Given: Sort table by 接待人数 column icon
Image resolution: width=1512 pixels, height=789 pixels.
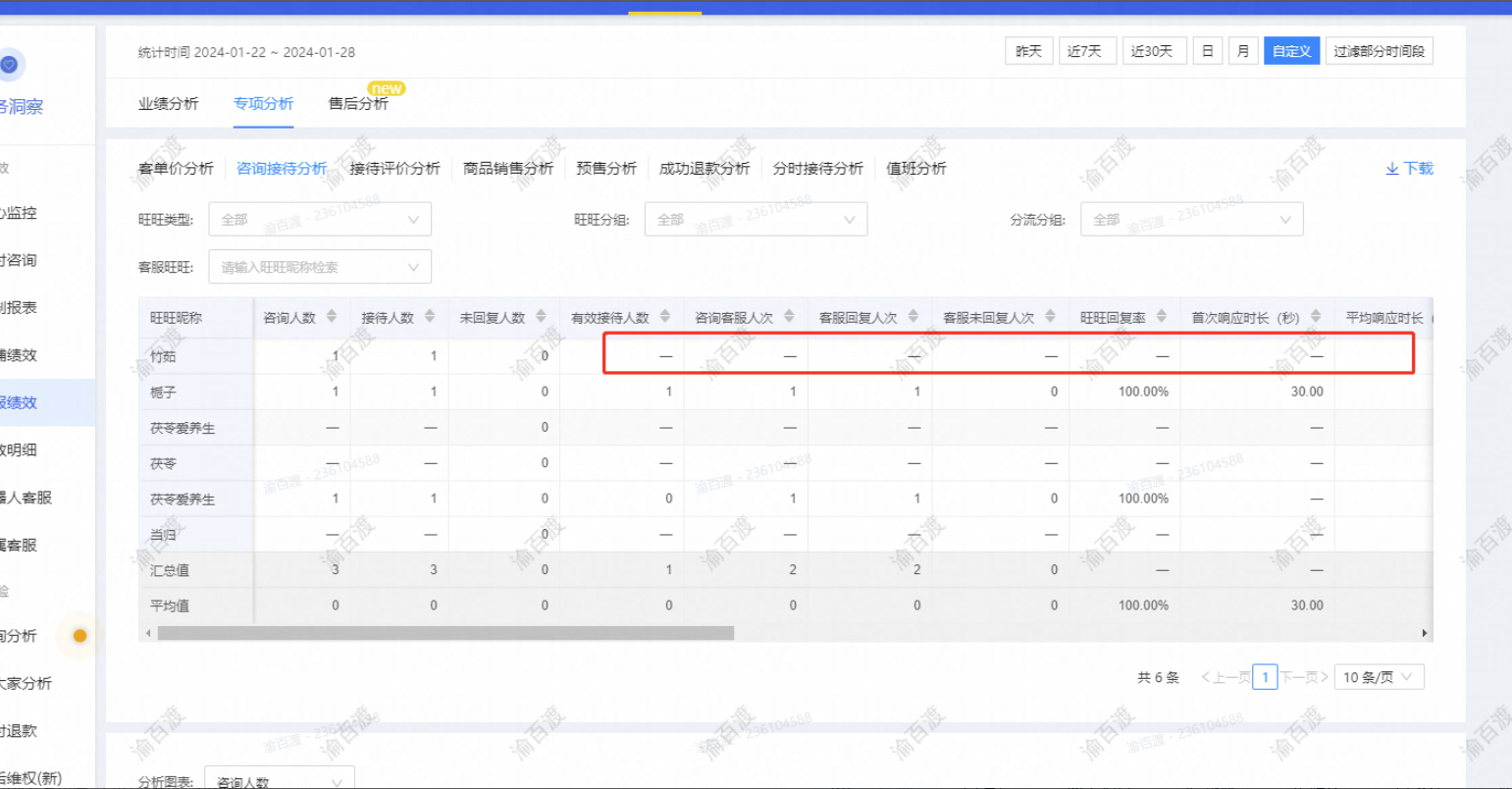Looking at the screenshot, I should [x=430, y=316].
